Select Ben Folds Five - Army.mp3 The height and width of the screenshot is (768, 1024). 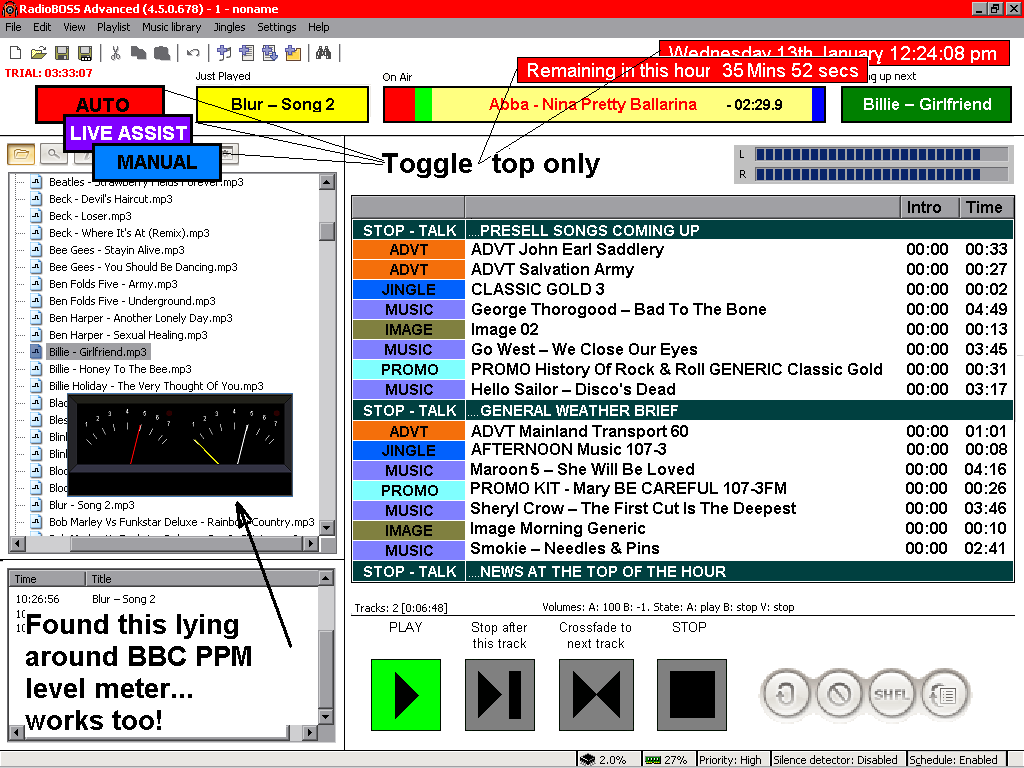(x=113, y=284)
